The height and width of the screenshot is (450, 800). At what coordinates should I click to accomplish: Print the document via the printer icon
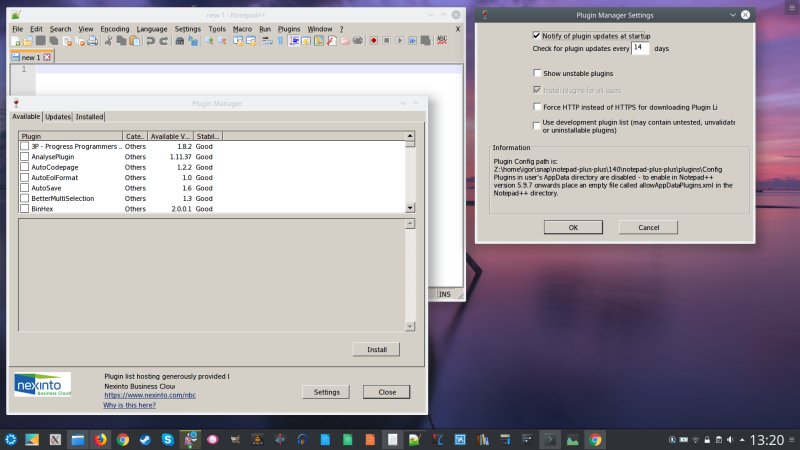pos(92,41)
